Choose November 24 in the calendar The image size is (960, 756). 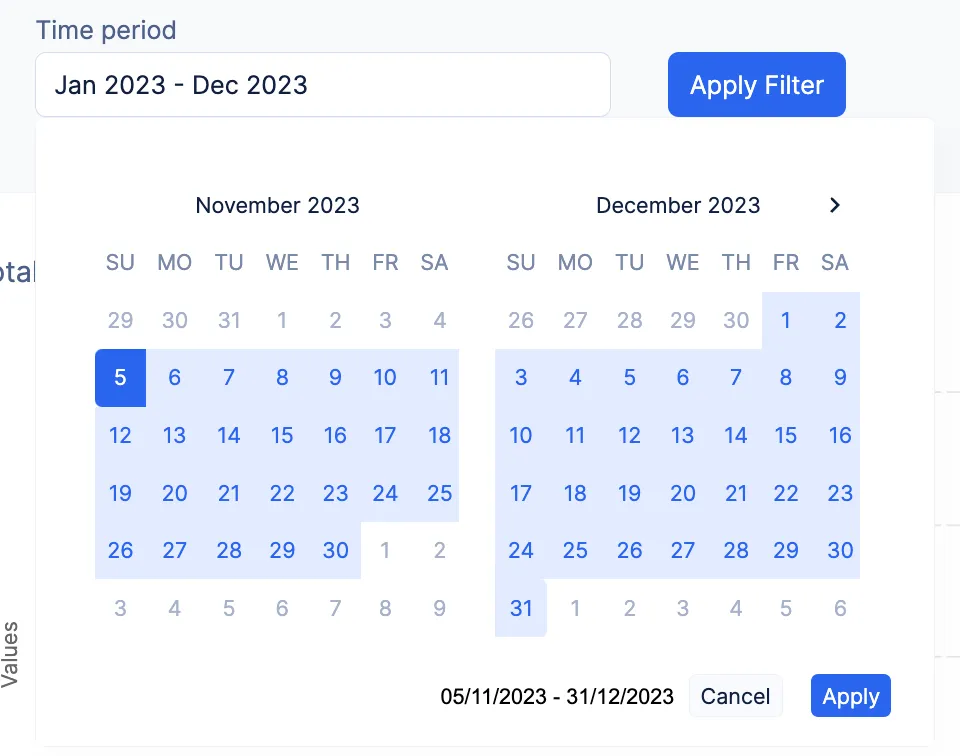tap(385, 493)
